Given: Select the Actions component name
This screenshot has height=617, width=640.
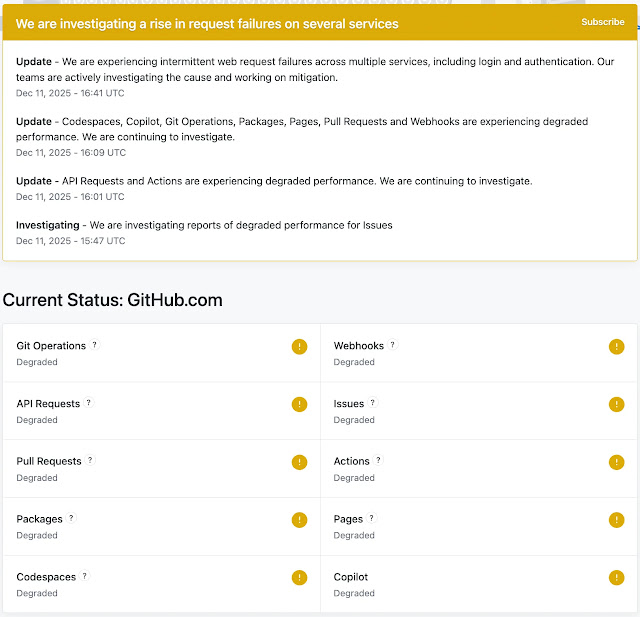Looking at the screenshot, I should (x=351, y=462).
